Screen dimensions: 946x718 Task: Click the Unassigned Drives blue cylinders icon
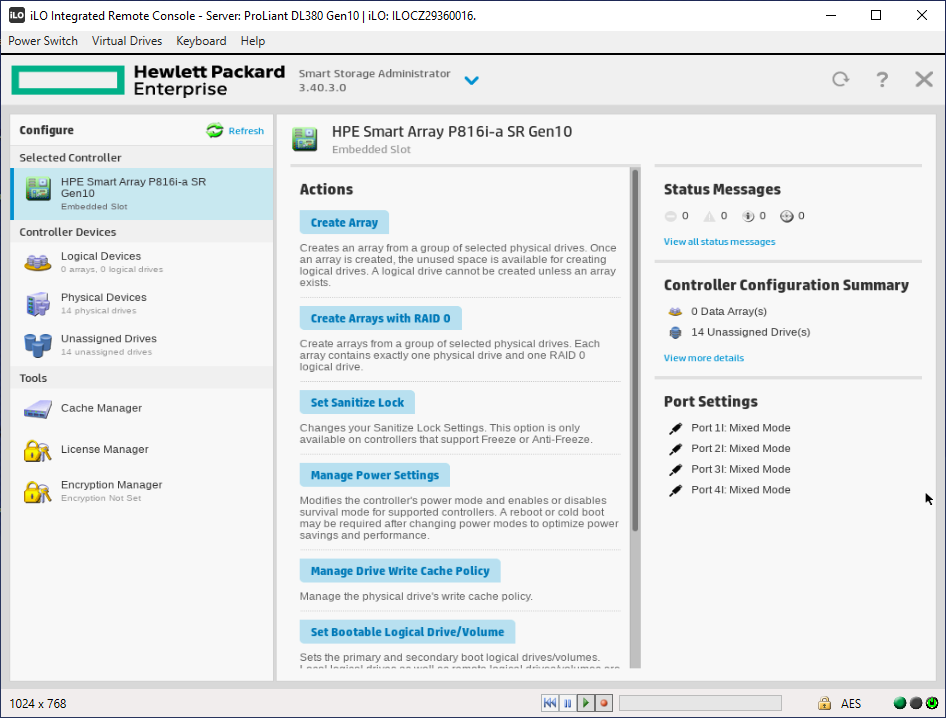37,345
